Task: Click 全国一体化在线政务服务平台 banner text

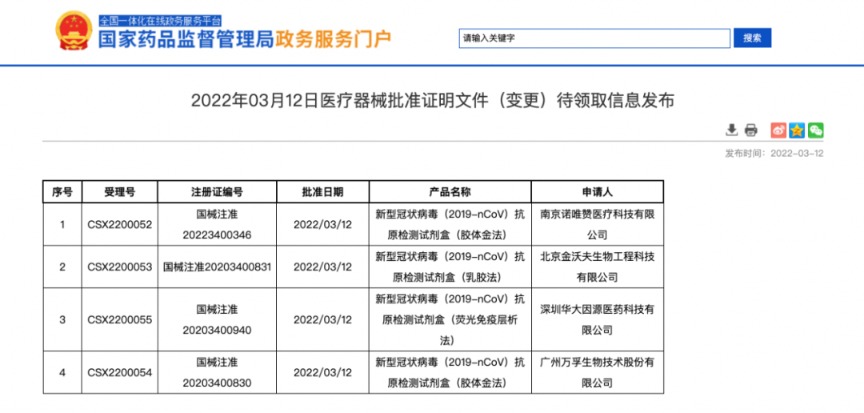Action: pos(160,21)
